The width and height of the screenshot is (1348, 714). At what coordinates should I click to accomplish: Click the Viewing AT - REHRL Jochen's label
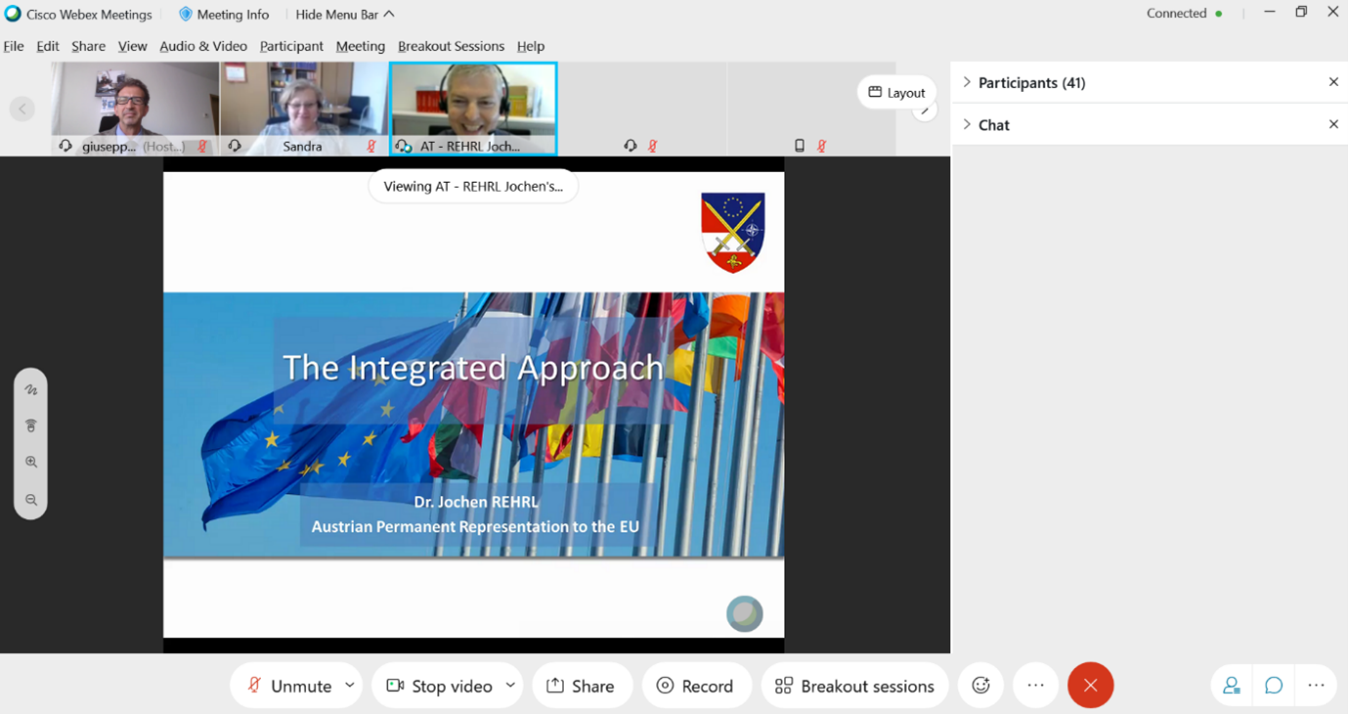click(473, 186)
